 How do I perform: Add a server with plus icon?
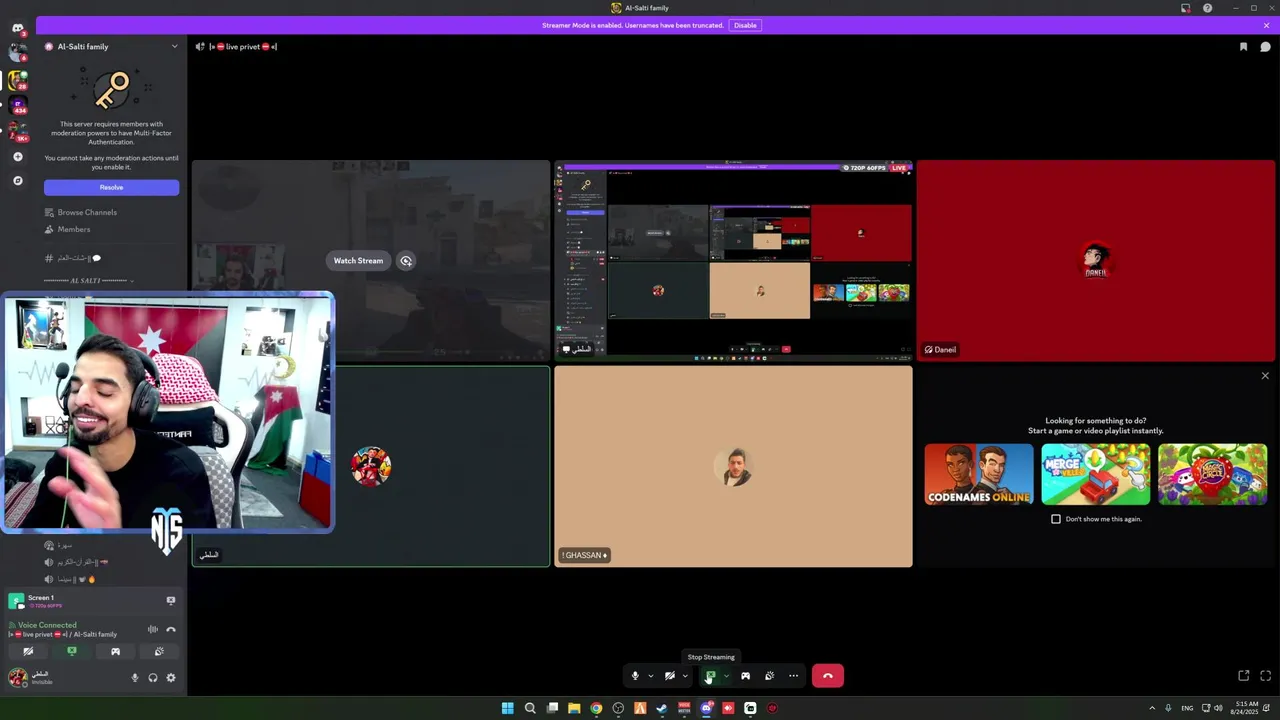17,157
